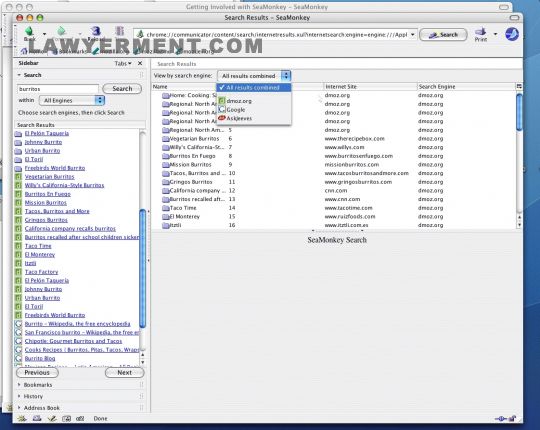Sort by Search Engine column header

click(x=466, y=86)
